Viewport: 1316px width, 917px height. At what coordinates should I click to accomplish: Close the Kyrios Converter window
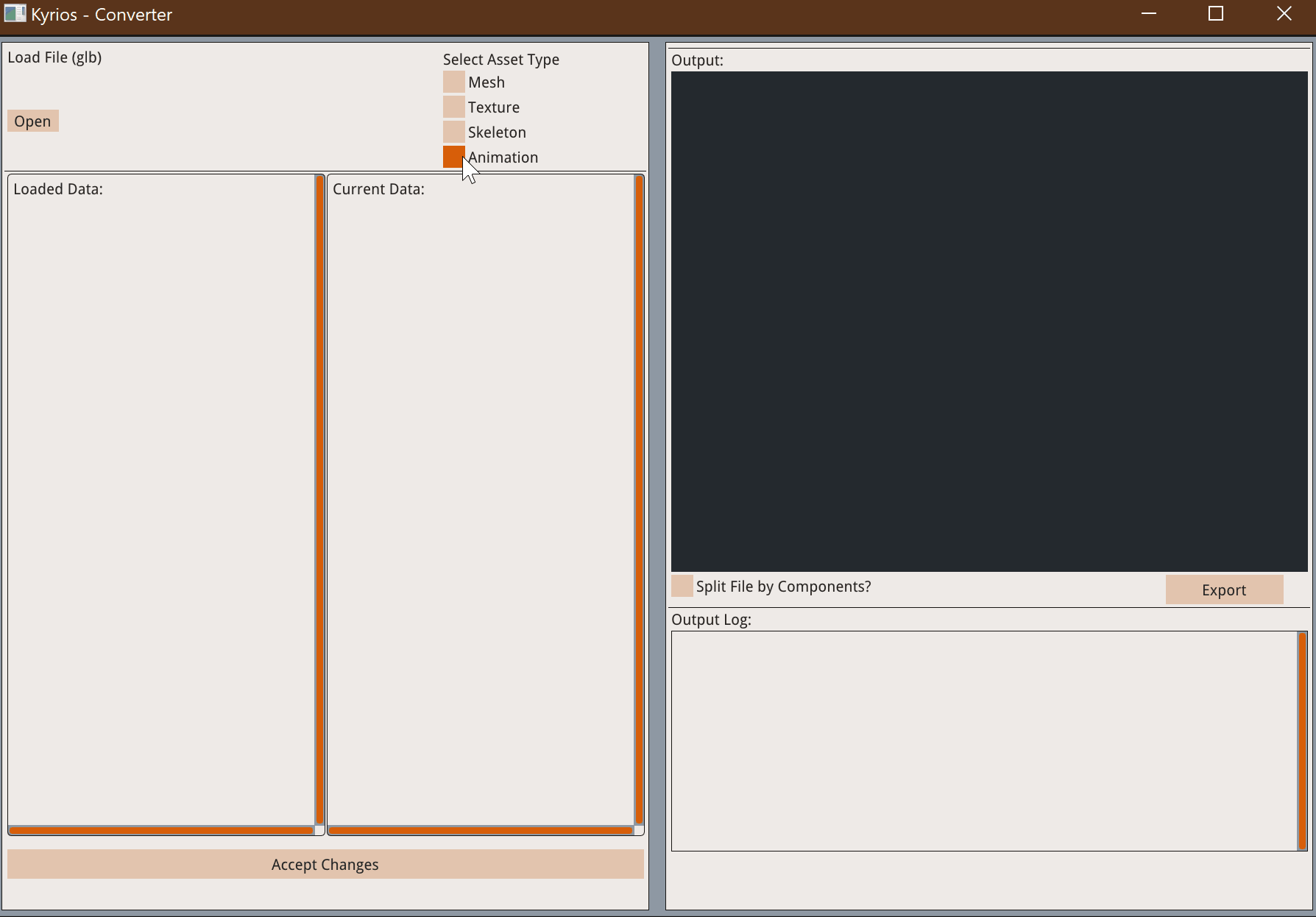tap(1284, 14)
